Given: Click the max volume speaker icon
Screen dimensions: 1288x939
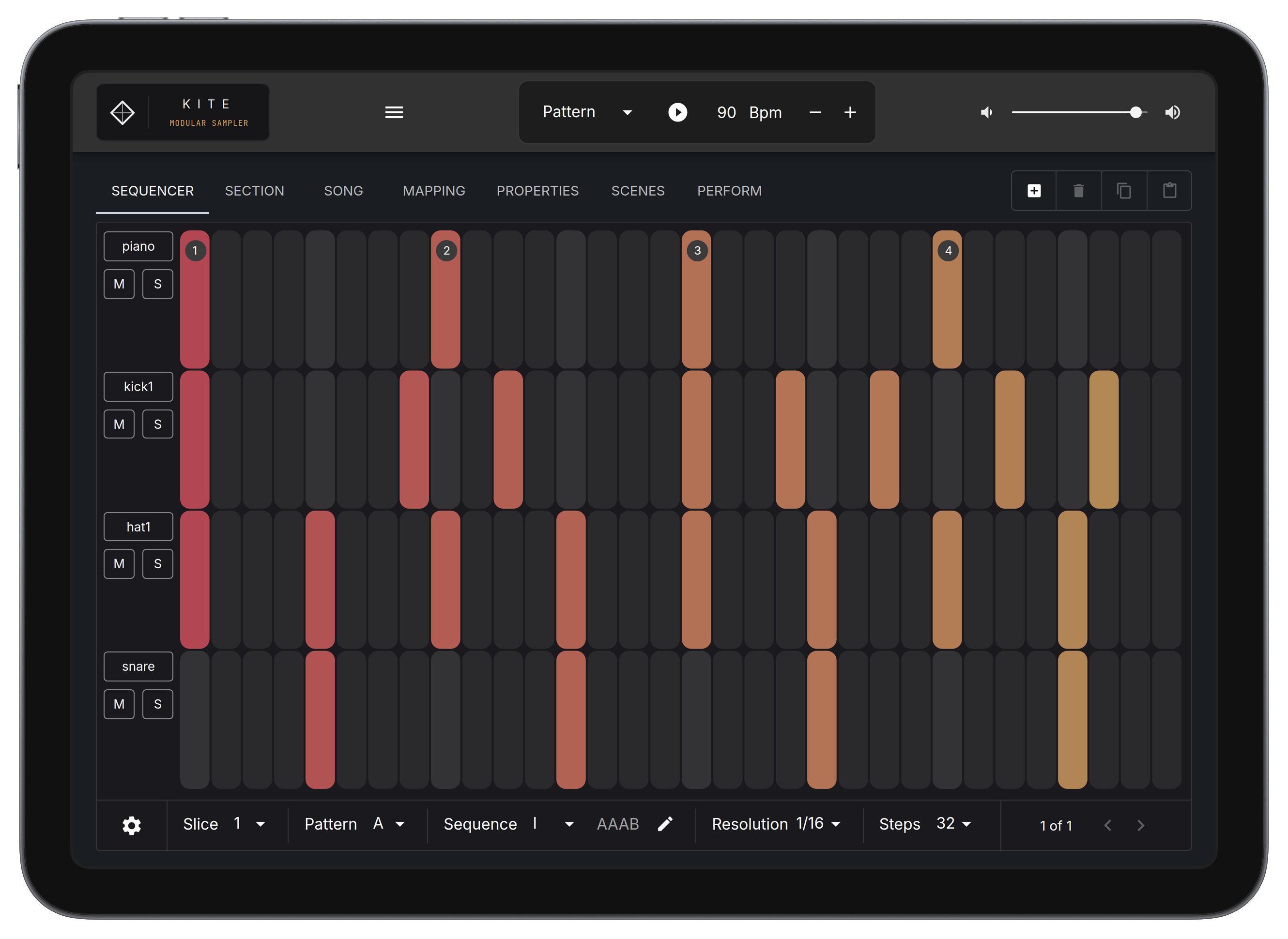Looking at the screenshot, I should click(1173, 113).
